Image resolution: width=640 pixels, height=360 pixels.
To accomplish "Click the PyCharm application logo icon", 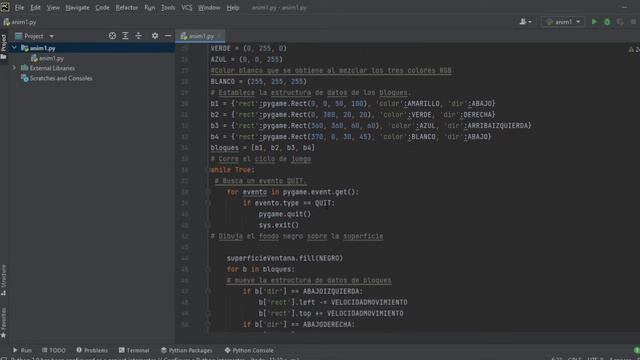I will [5, 7].
